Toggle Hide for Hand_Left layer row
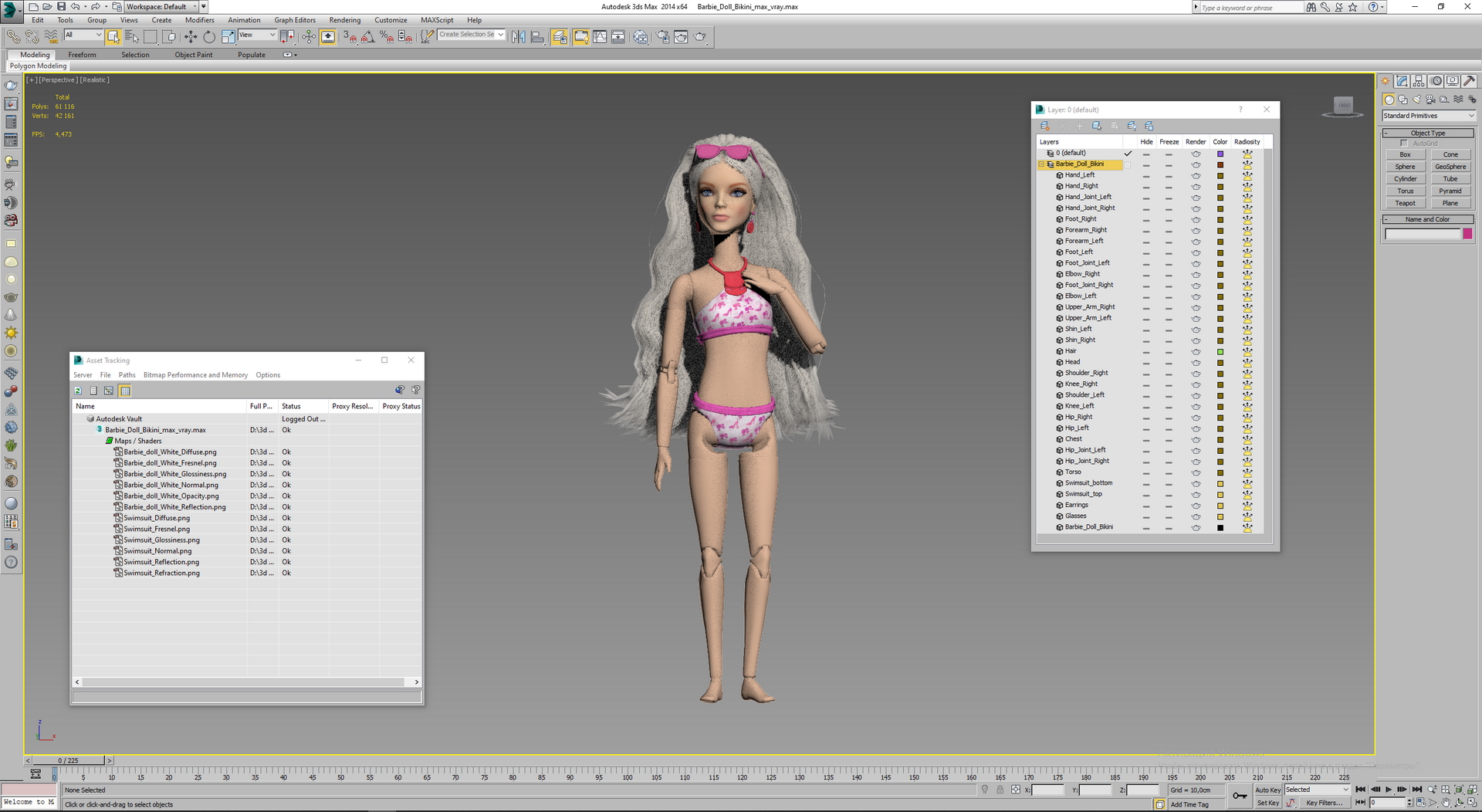 tap(1146, 176)
